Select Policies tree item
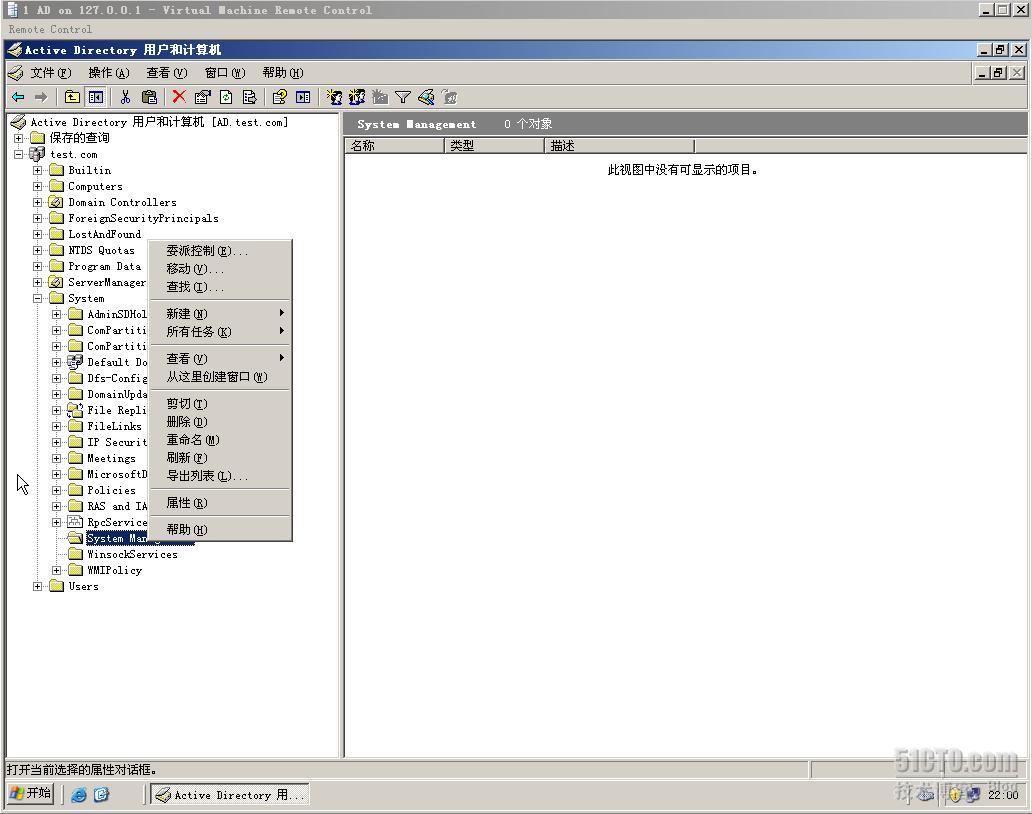The width and height of the screenshot is (1032, 814). (111, 490)
